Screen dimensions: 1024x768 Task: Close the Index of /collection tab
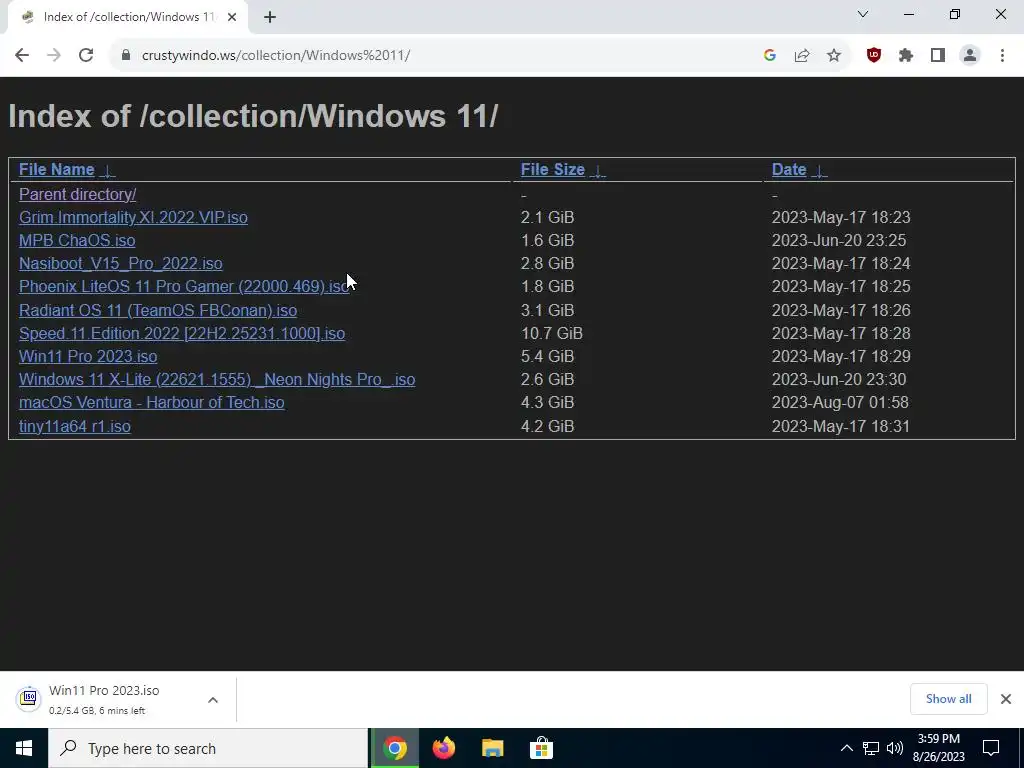click(232, 18)
